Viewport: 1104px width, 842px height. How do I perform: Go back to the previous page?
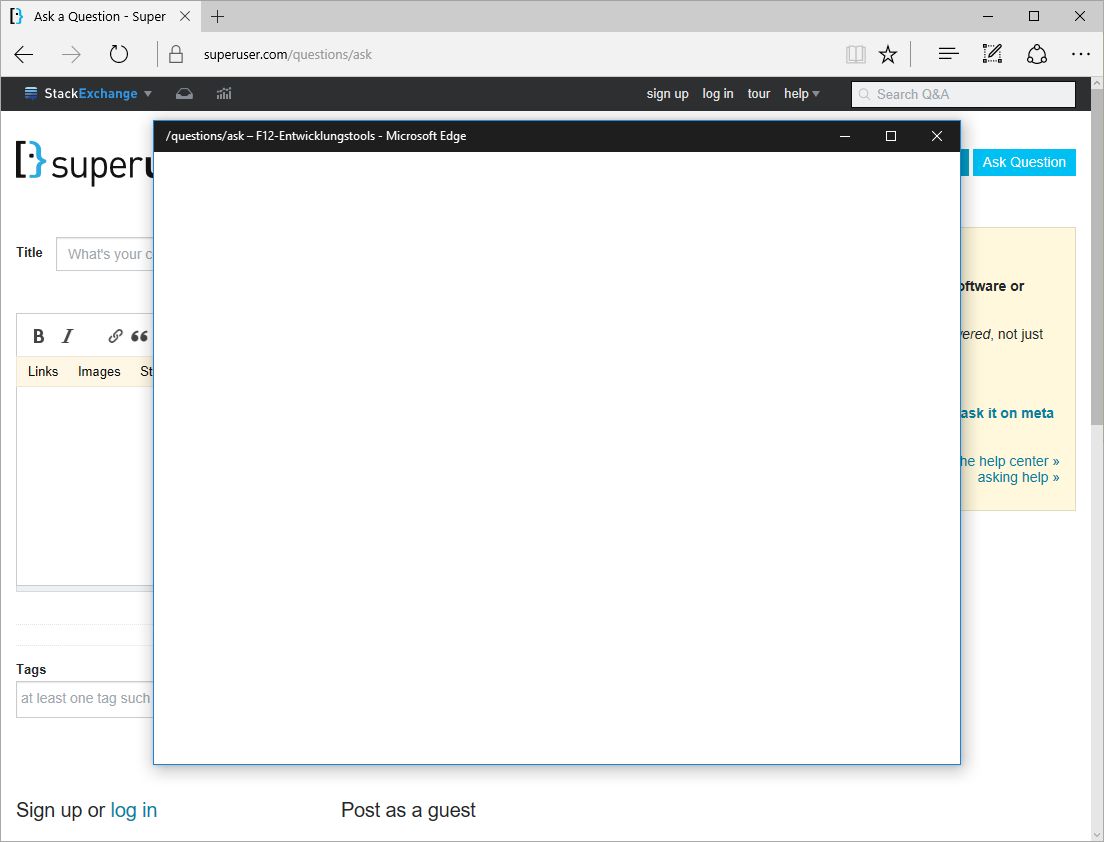[x=24, y=54]
